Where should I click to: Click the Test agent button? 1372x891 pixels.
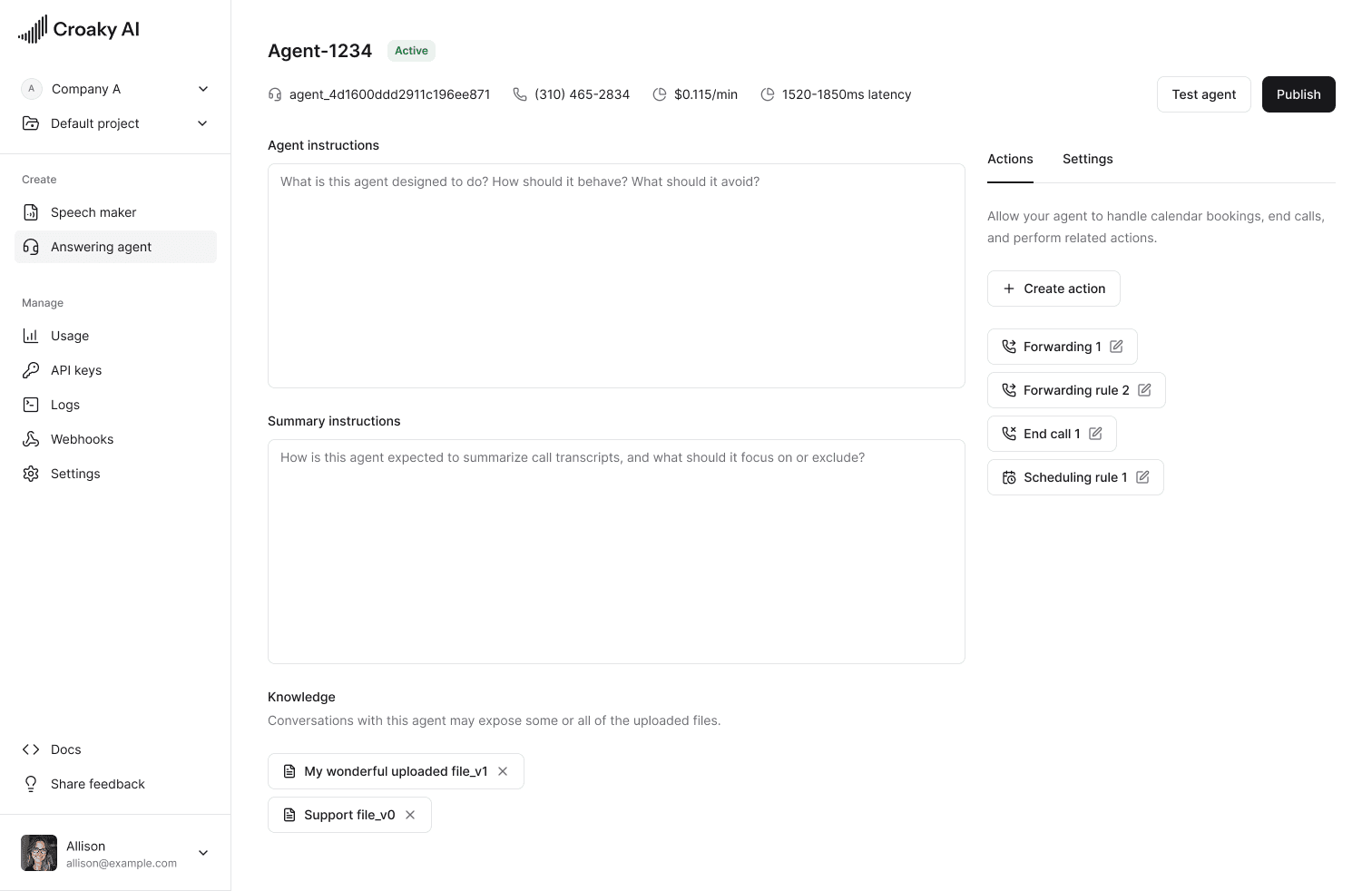[1203, 93]
